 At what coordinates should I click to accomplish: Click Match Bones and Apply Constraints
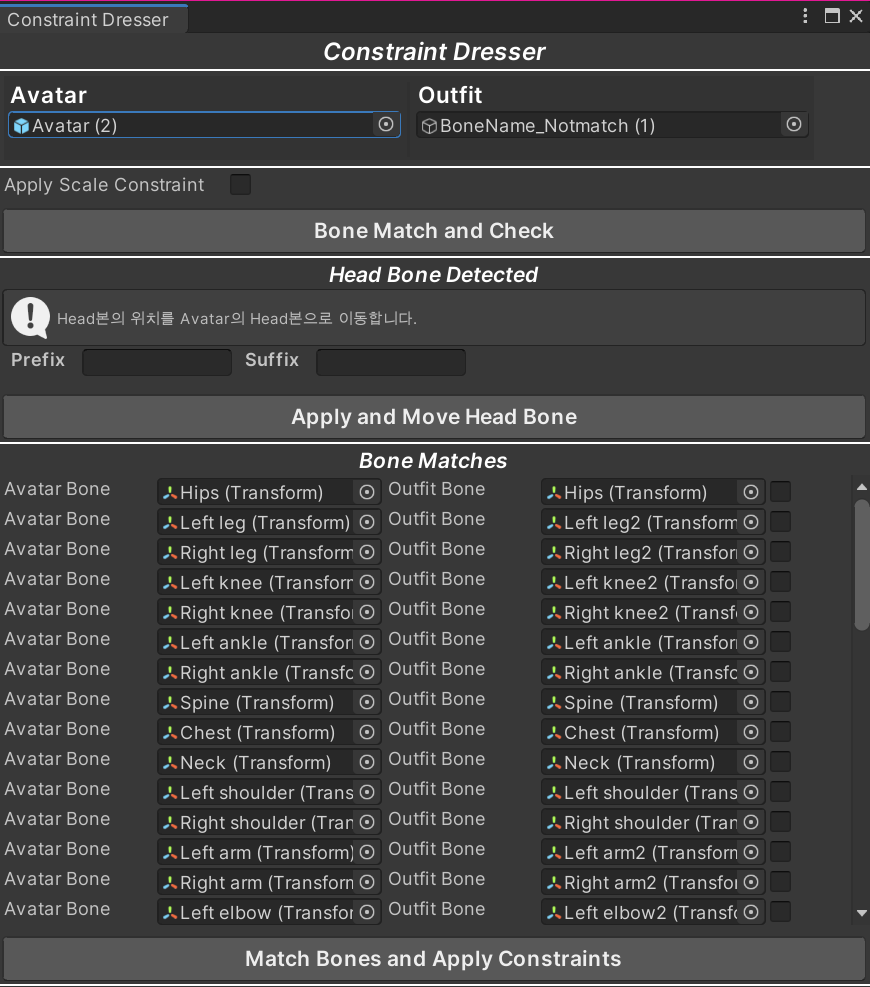(434, 959)
